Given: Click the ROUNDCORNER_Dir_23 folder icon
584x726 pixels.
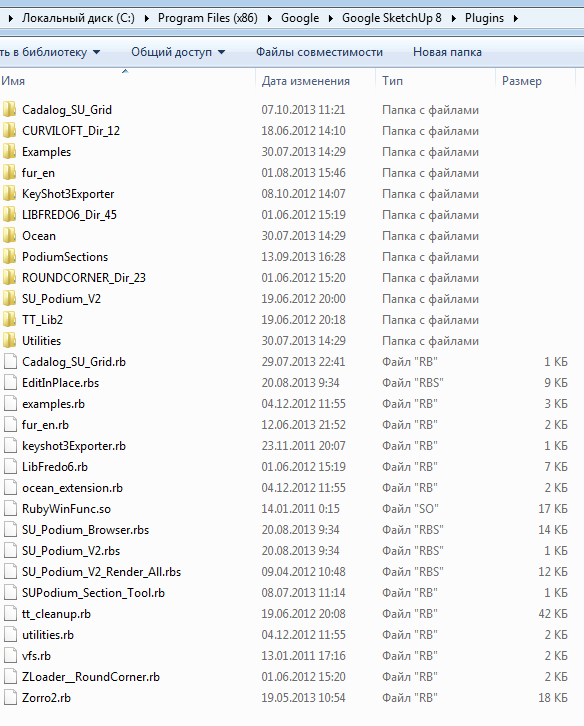Looking at the screenshot, I should [9, 278].
